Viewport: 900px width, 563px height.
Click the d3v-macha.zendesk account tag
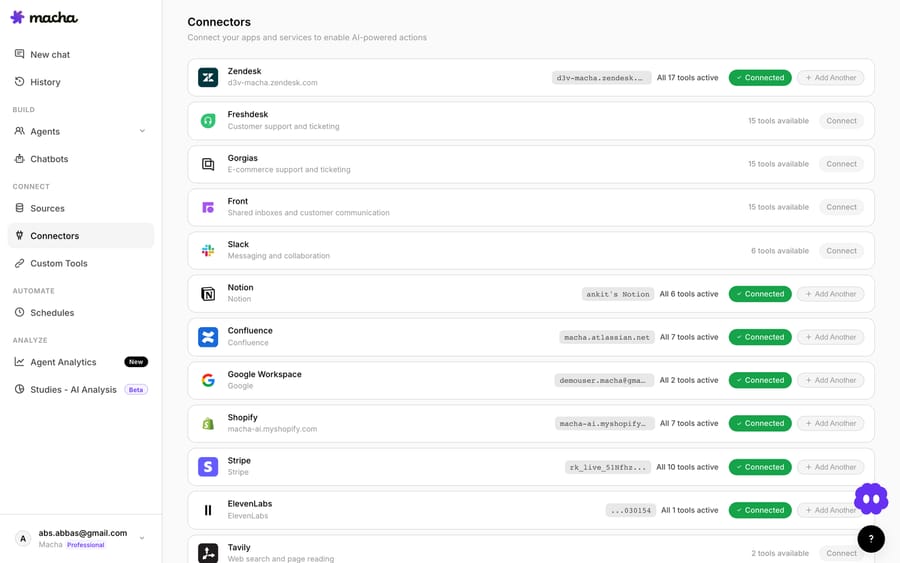pyautogui.click(x=602, y=77)
